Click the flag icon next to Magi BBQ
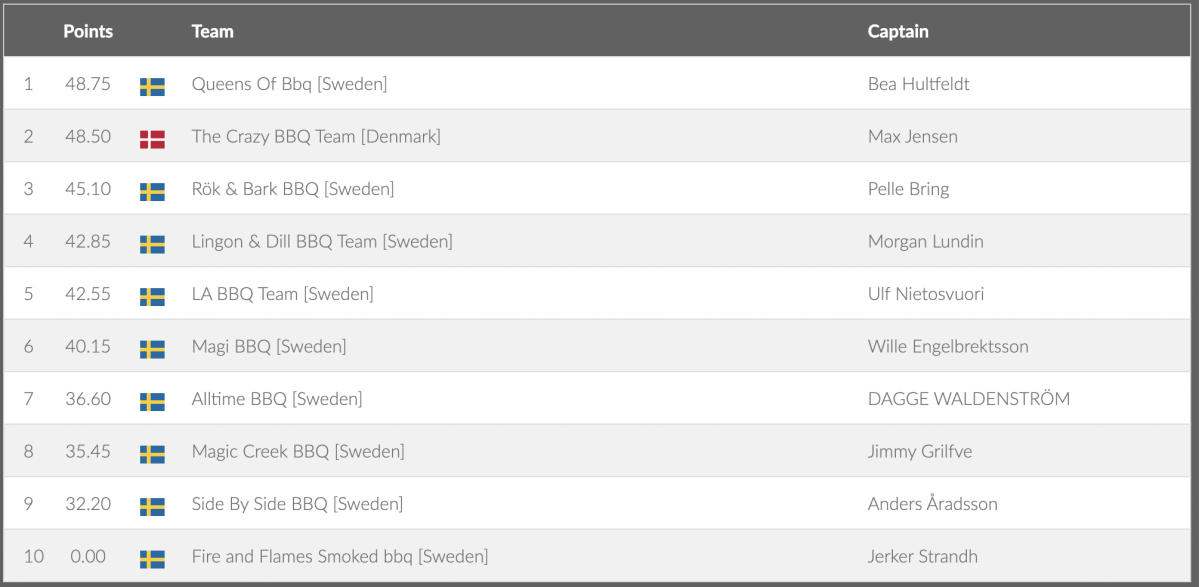 pos(152,349)
